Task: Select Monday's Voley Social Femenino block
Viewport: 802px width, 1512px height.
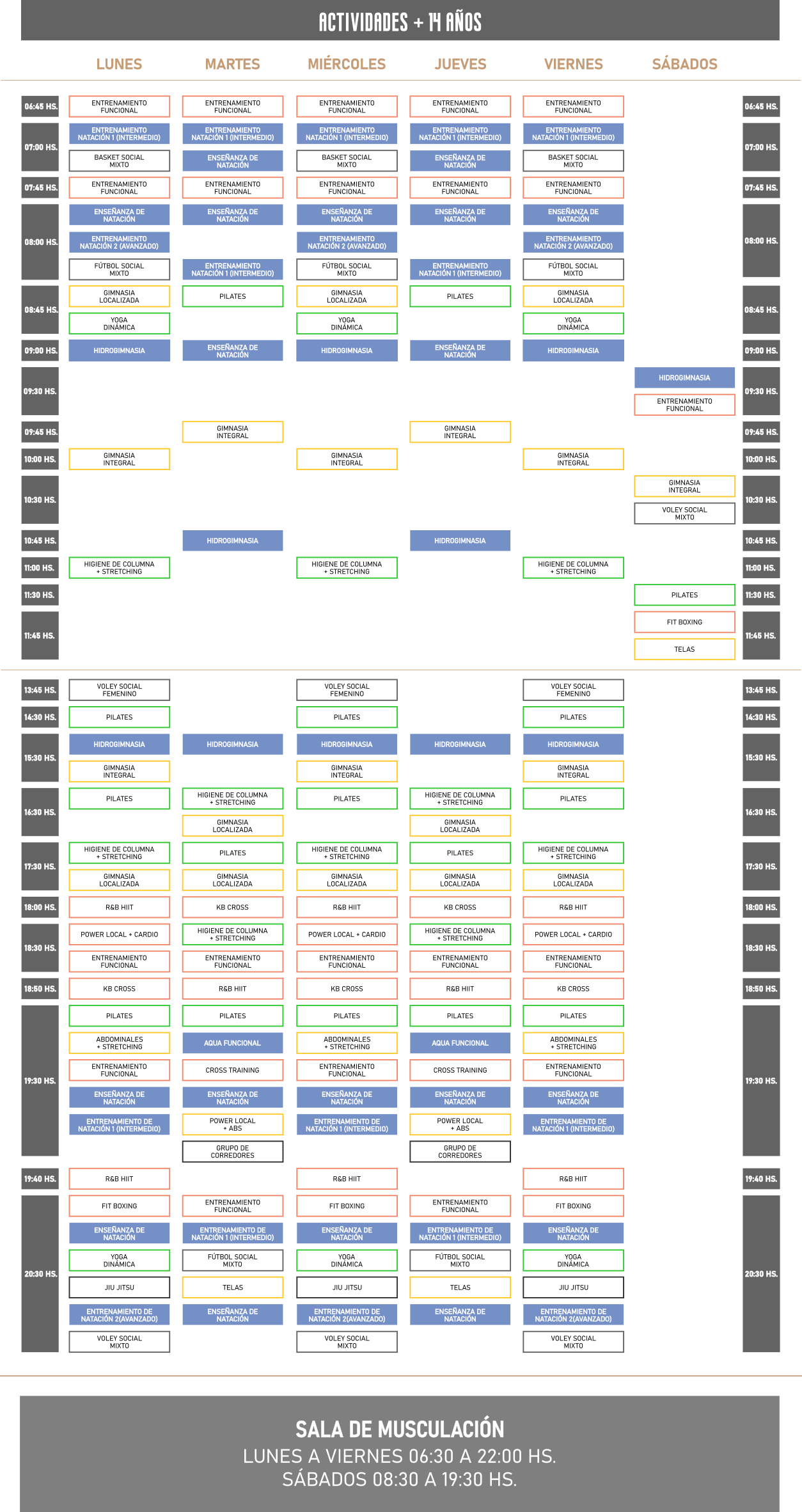Action: pos(119,690)
